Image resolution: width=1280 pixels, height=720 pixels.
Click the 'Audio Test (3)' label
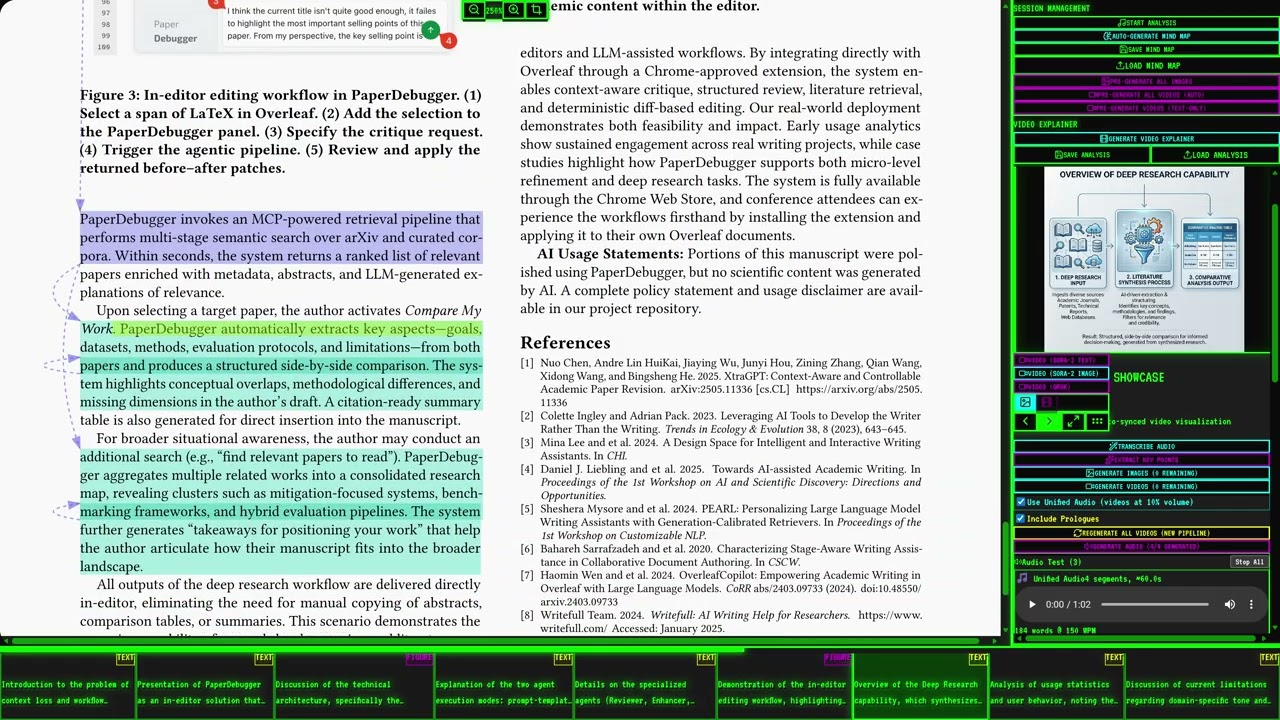point(1050,562)
